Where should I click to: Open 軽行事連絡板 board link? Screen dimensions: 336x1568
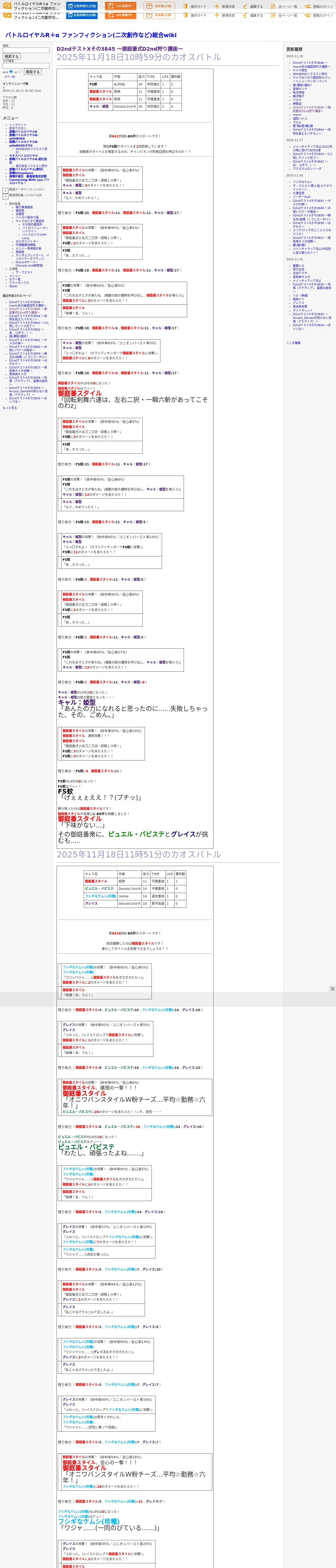pyautogui.click(x=24, y=207)
